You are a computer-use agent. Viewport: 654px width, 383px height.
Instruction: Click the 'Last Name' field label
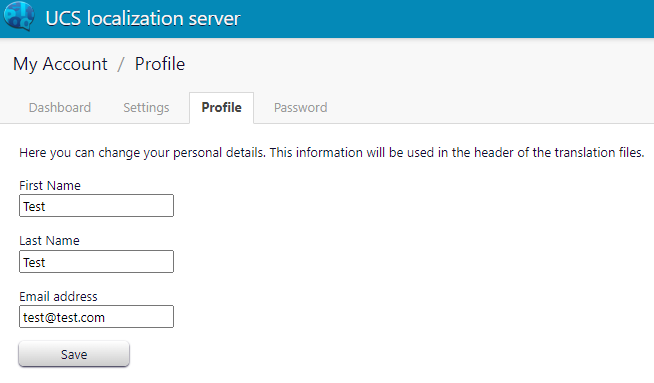(x=49, y=241)
